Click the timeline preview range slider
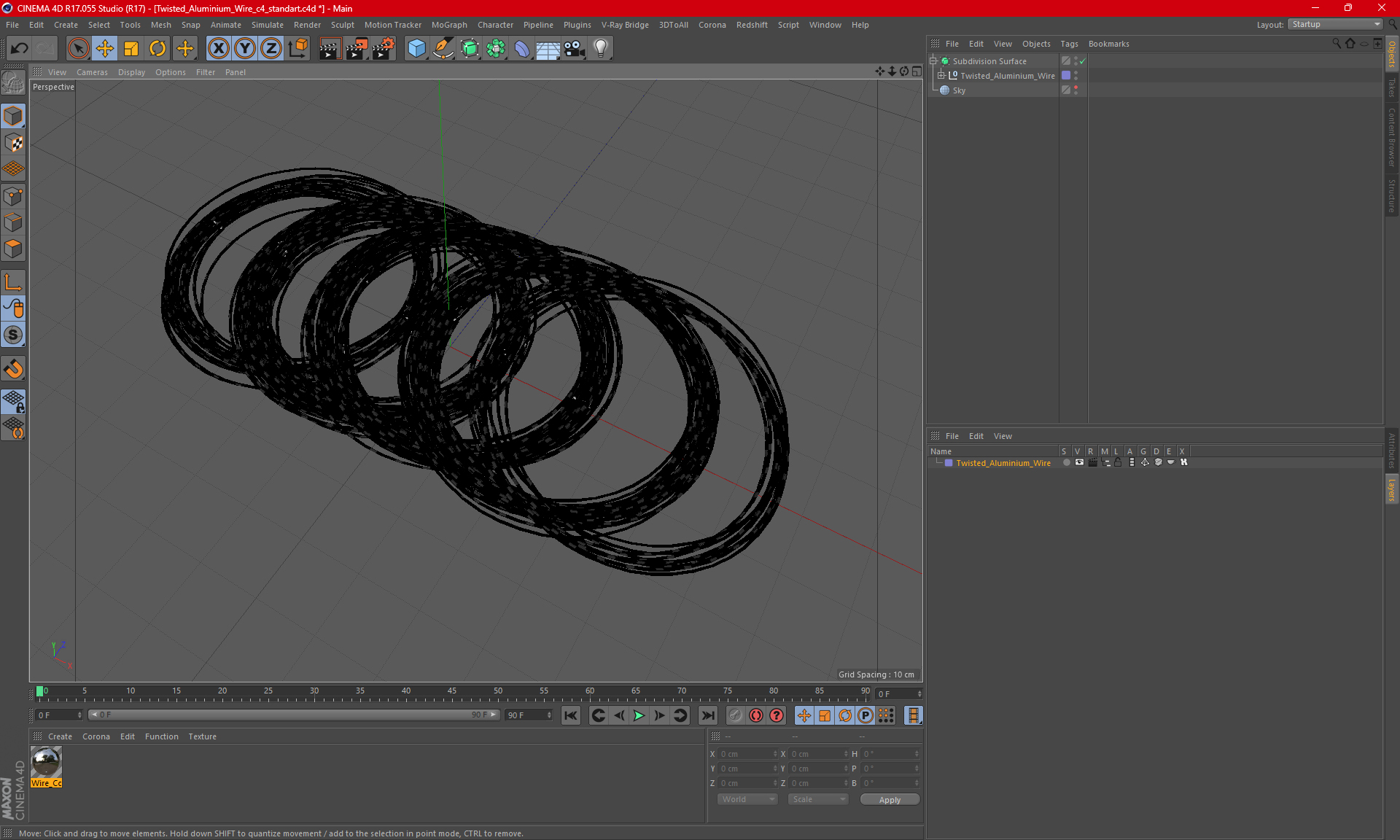Viewport: 1400px width, 840px height. (x=293, y=715)
